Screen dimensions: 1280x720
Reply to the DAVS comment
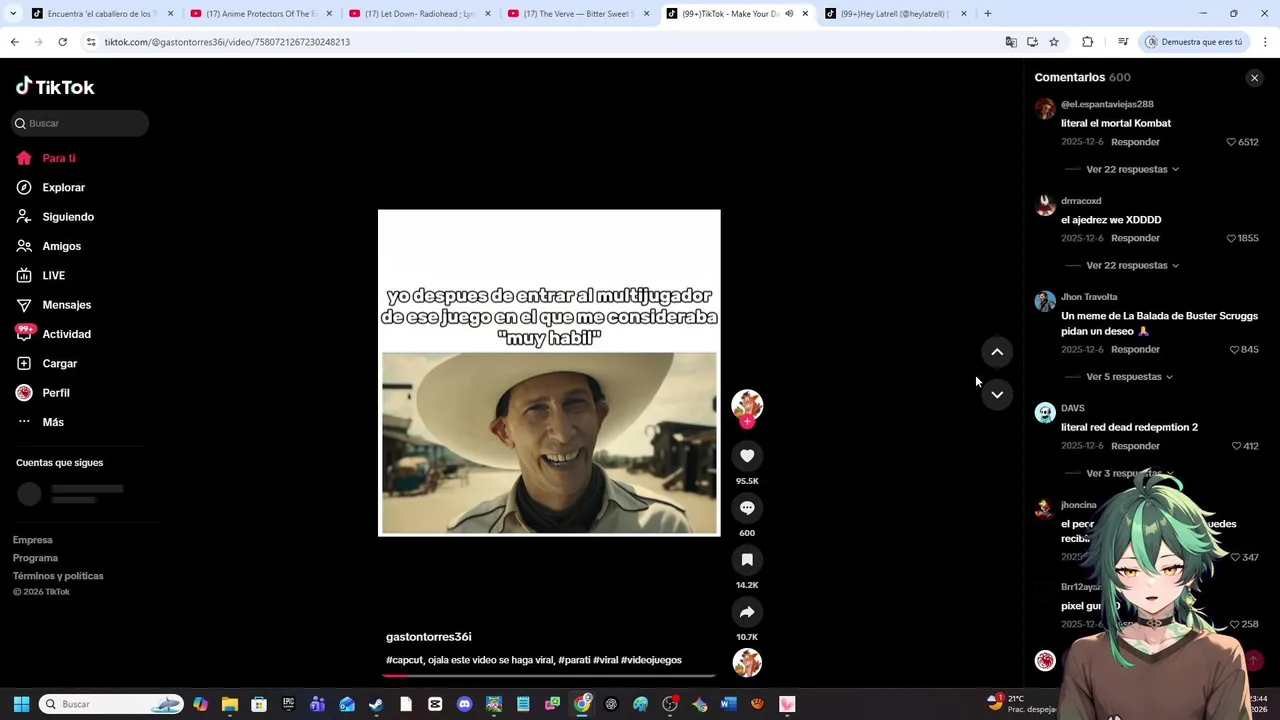point(1135,446)
